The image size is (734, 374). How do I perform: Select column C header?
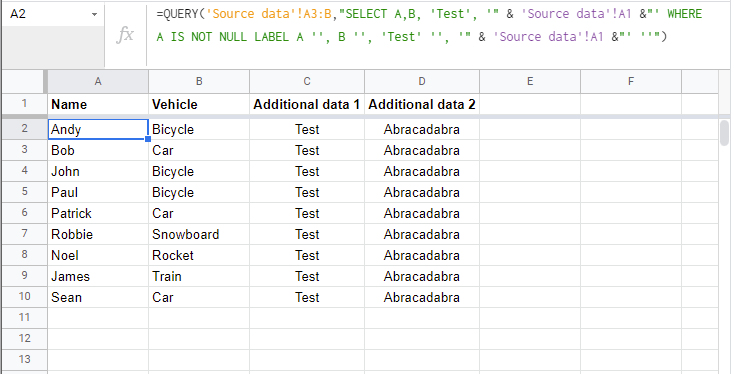click(x=307, y=81)
